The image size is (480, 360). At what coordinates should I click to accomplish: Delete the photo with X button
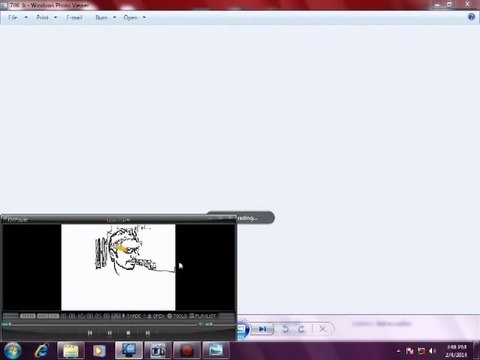tap(322, 329)
